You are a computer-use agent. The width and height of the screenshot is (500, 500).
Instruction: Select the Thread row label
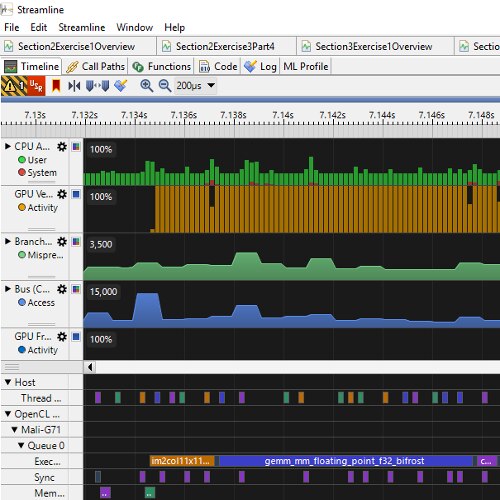(41, 398)
